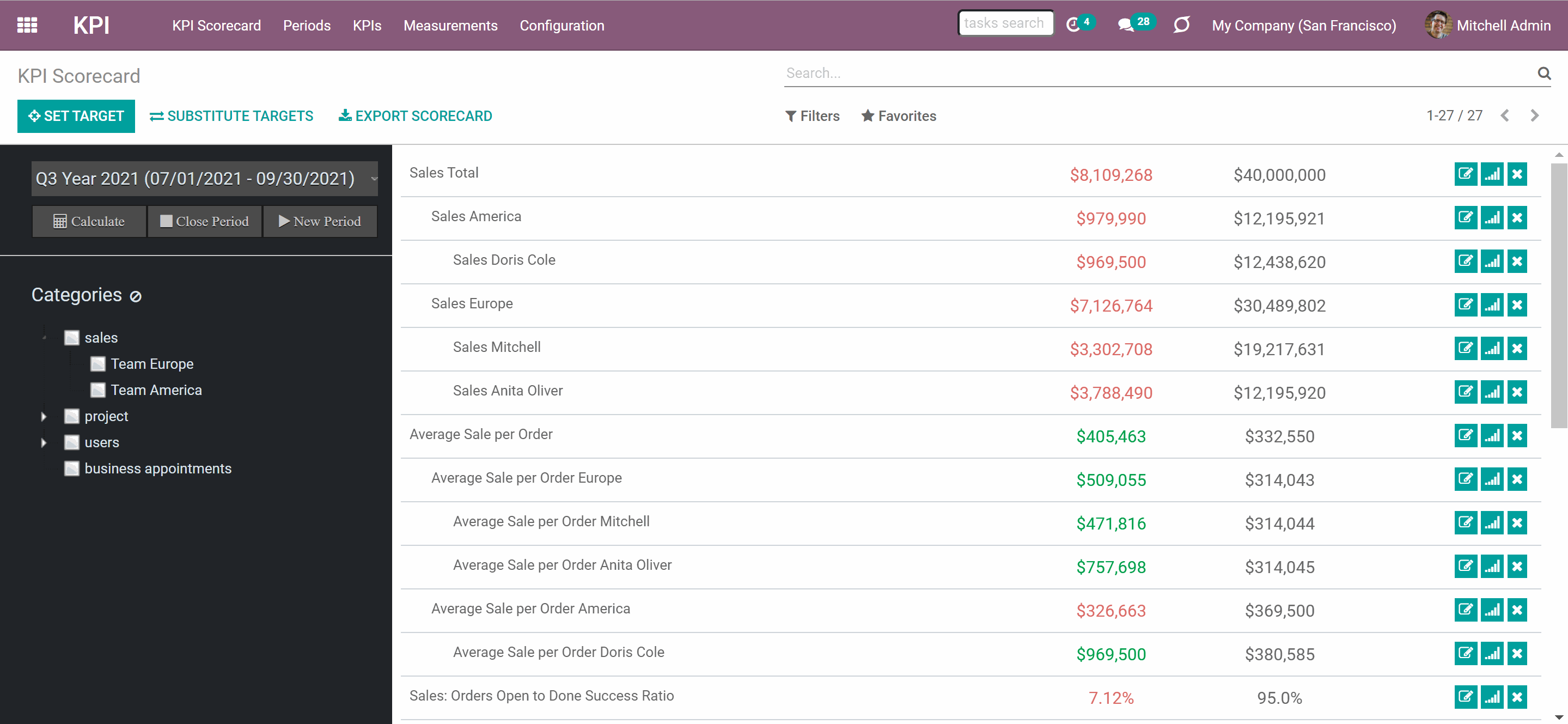Screen dimensions: 1568x724
Task: Click EXPORT SCORECARD link
Action: coord(415,115)
